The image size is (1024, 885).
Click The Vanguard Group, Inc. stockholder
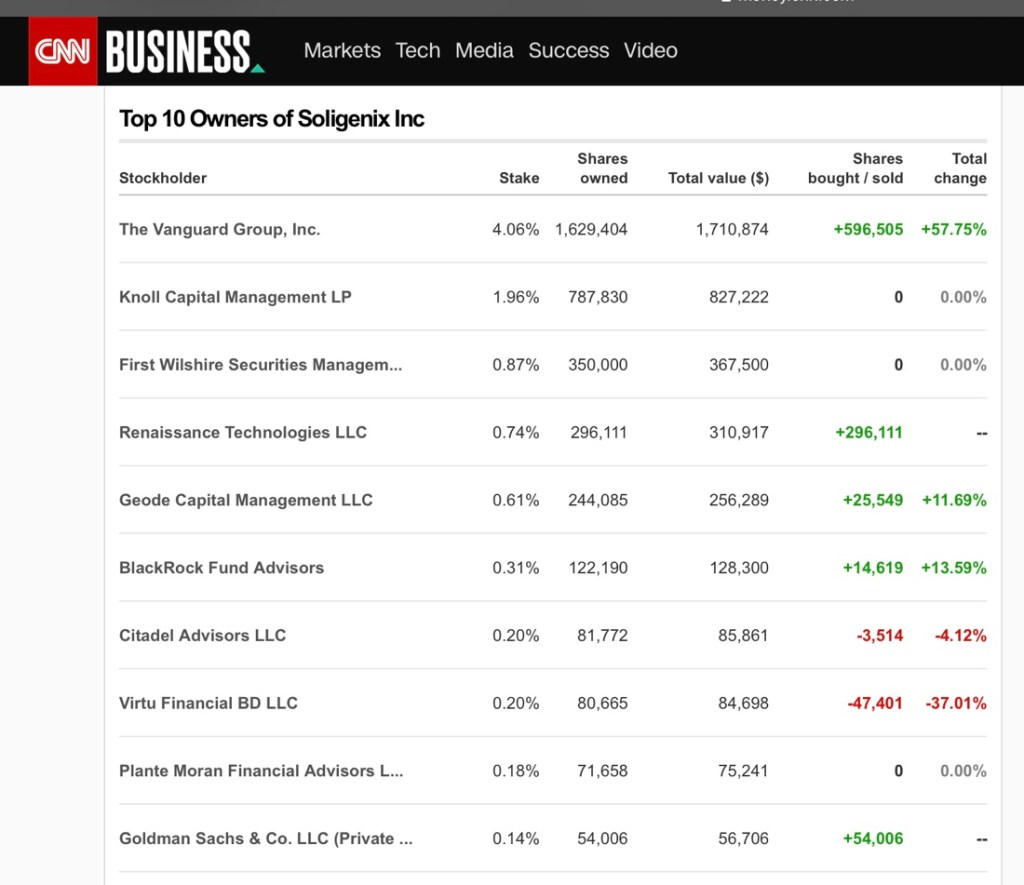(219, 229)
